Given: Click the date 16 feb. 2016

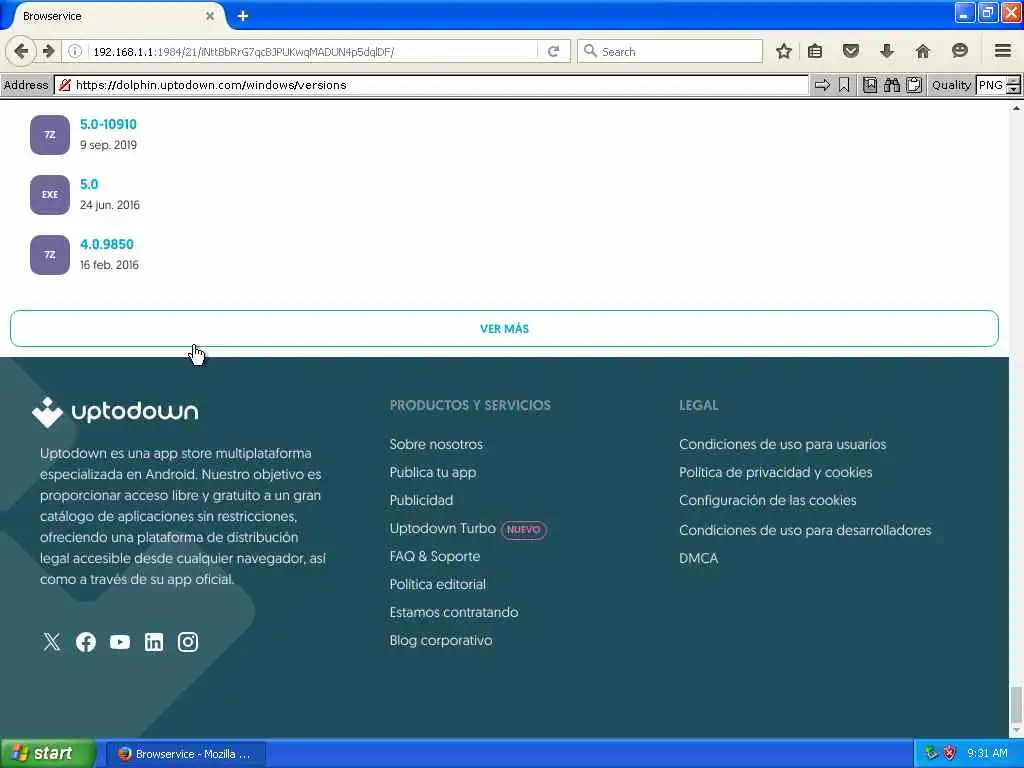Looking at the screenshot, I should click(x=109, y=265).
